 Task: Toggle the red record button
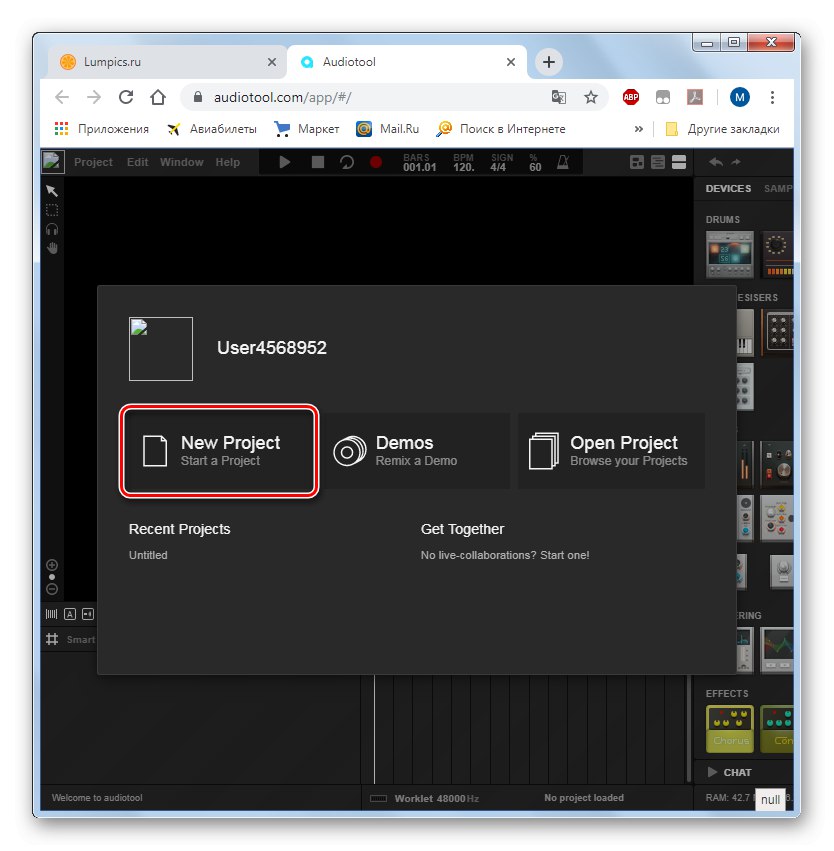click(x=375, y=162)
